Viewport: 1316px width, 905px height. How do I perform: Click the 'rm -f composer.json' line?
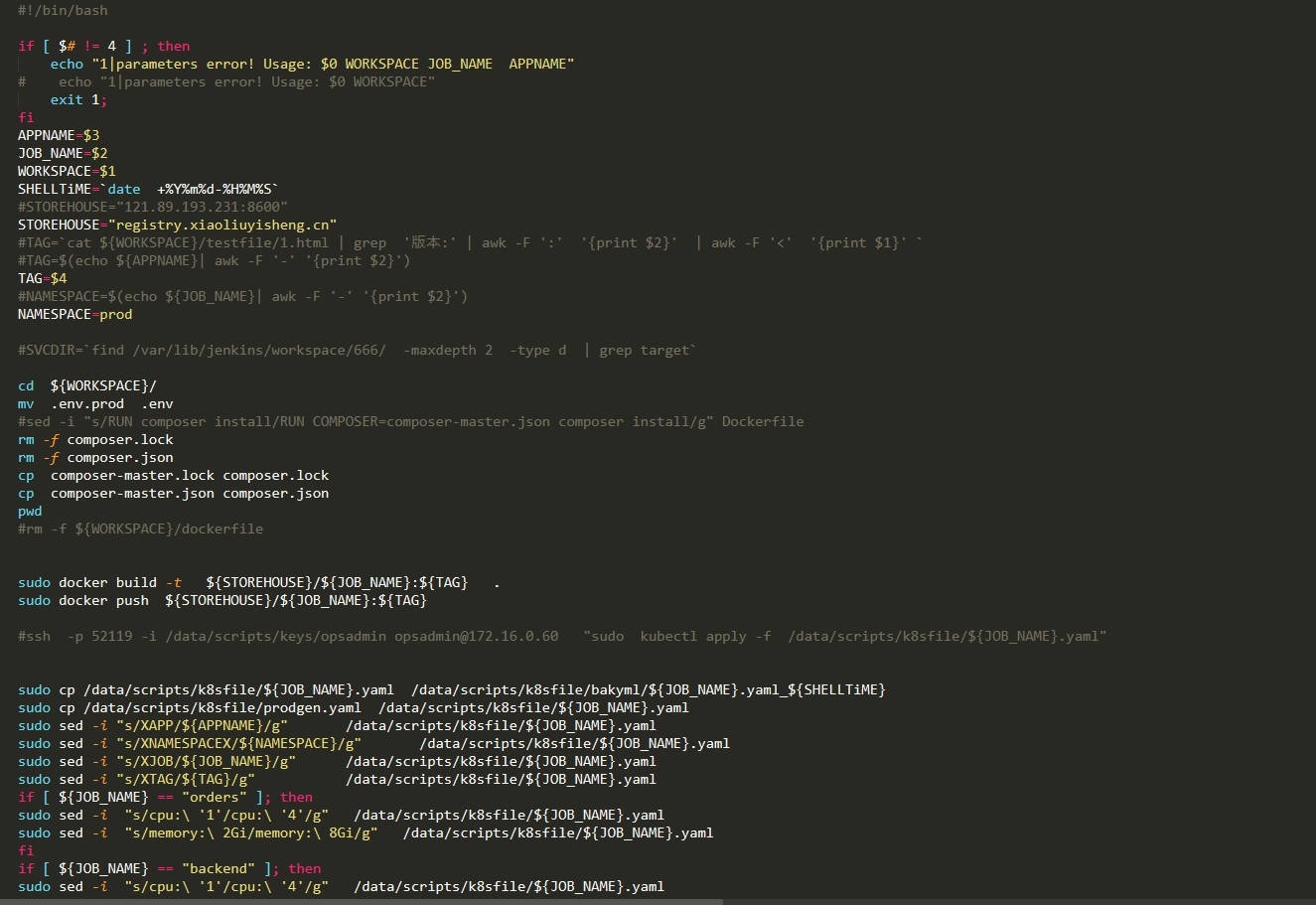(x=95, y=457)
